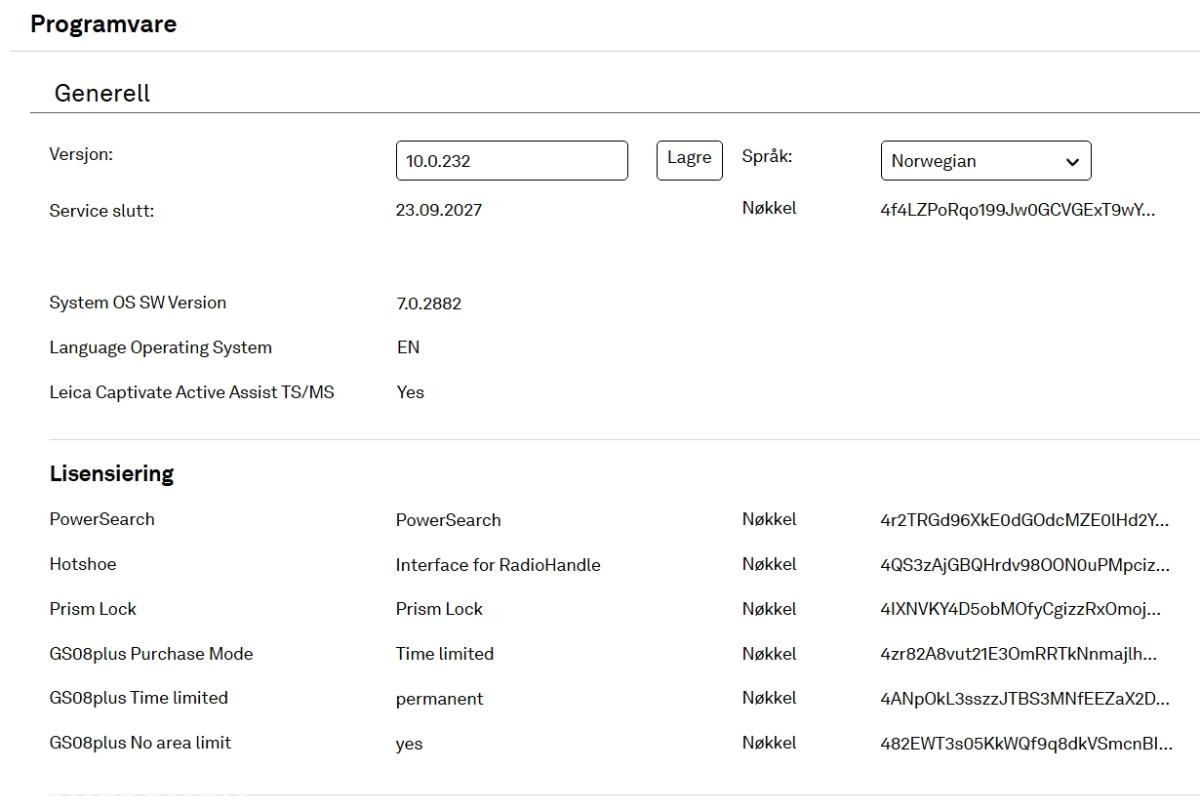The width and height of the screenshot is (1200, 811).
Task: Click the Language Operating System value EN
Action: pyautogui.click(x=408, y=348)
